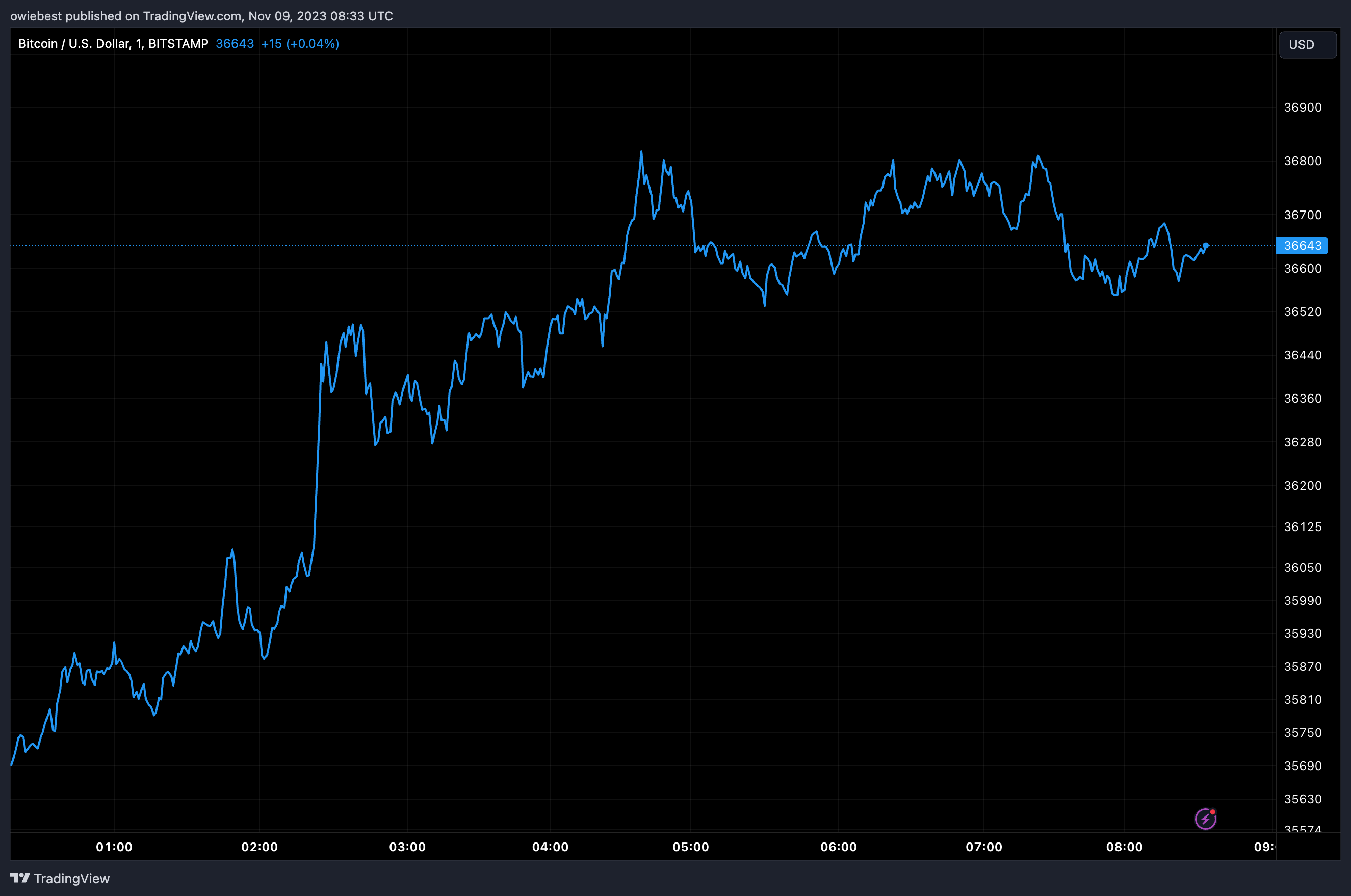Click the 35690 price axis label
This screenshot has width=1351, height=896.
tap(1303, 766)
